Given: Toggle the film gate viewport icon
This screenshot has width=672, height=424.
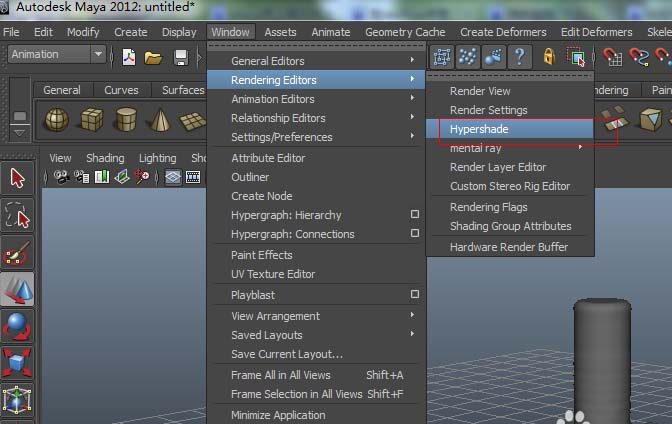Looking at the screenshot, I should (x=193, y=177).
